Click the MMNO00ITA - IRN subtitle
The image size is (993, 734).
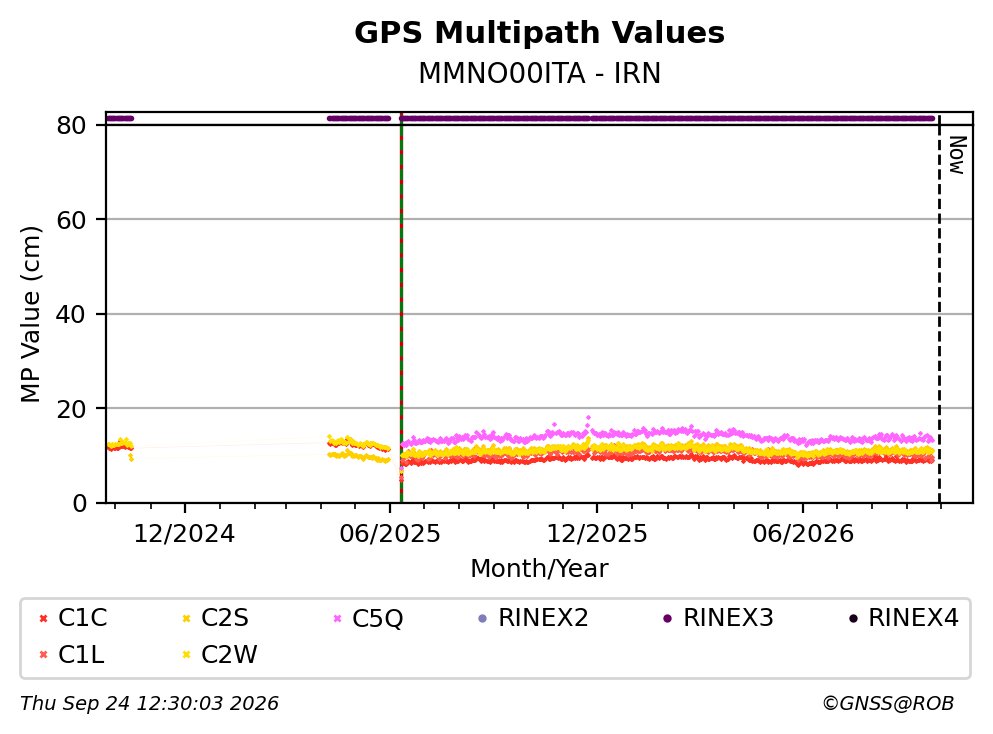coord(540,73)
